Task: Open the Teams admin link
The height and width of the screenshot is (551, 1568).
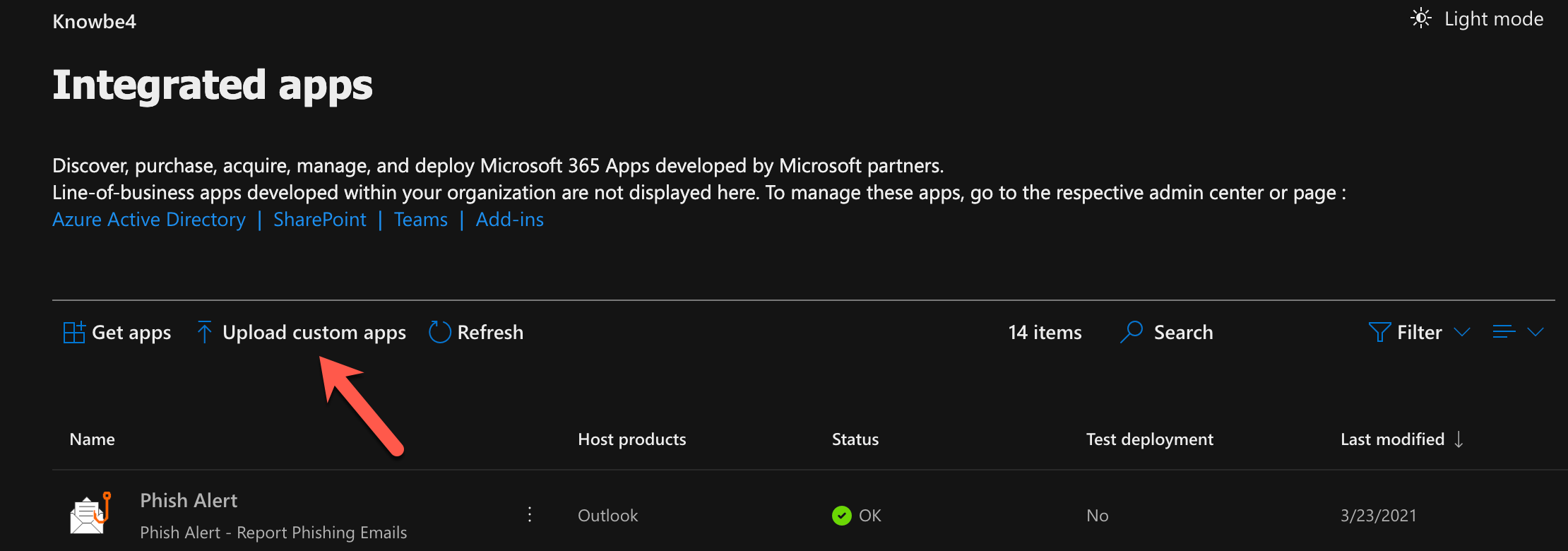Action: [x=421, y=220]
